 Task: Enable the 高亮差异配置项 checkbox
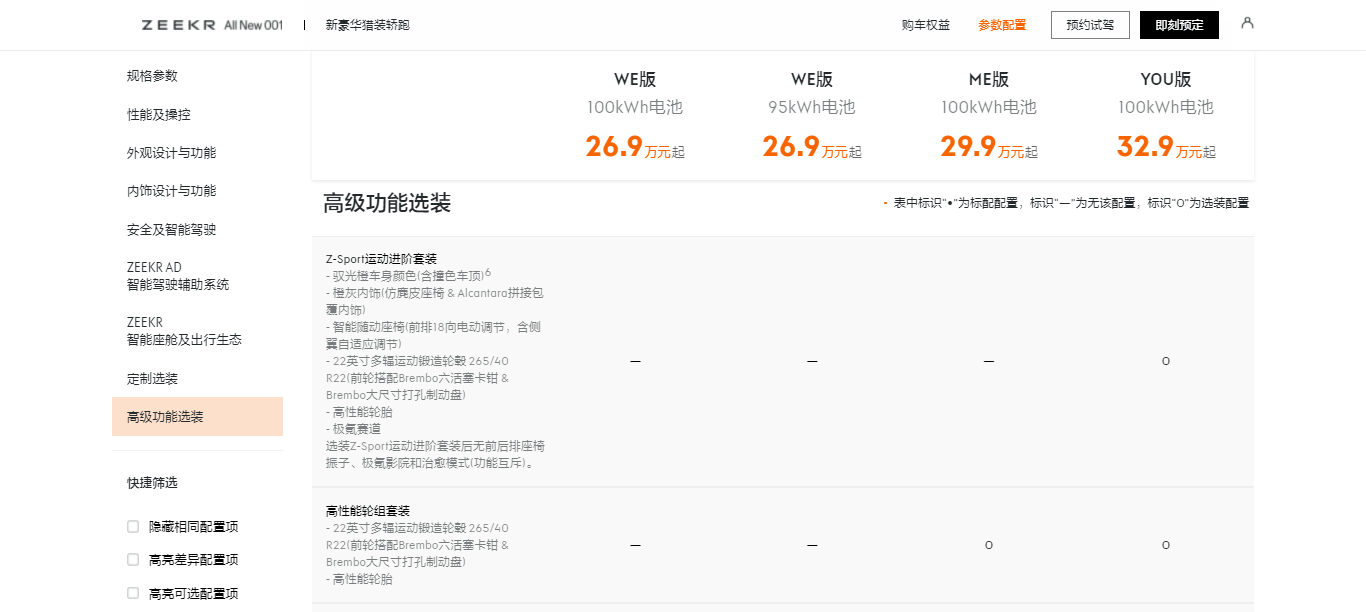click(133, 559)
